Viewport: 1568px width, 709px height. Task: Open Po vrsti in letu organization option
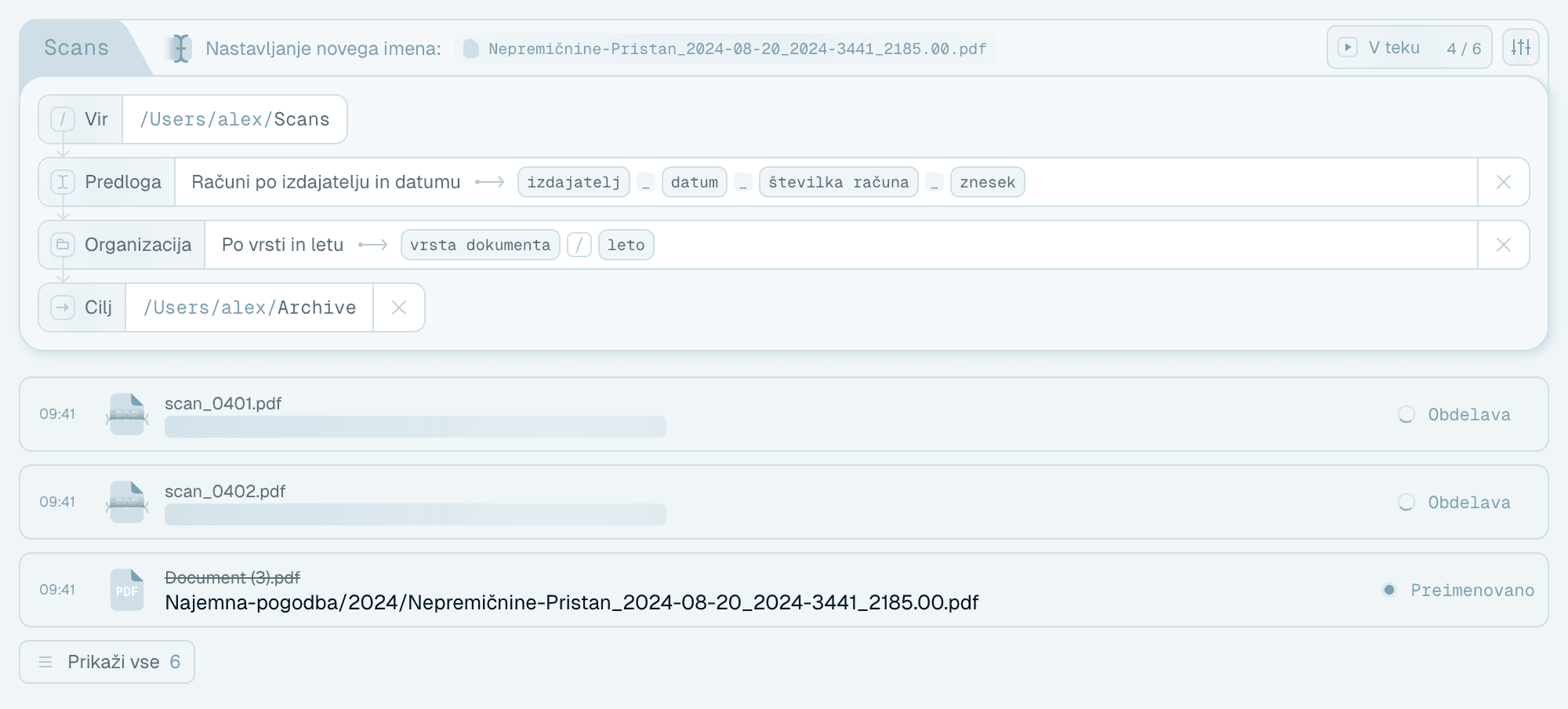click(x=283, y=245)
